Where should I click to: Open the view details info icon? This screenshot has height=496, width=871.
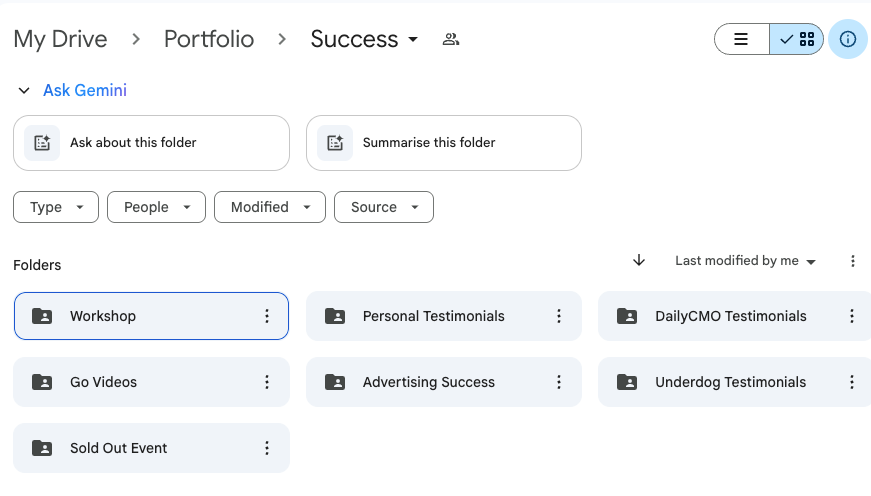coord(848,40)
